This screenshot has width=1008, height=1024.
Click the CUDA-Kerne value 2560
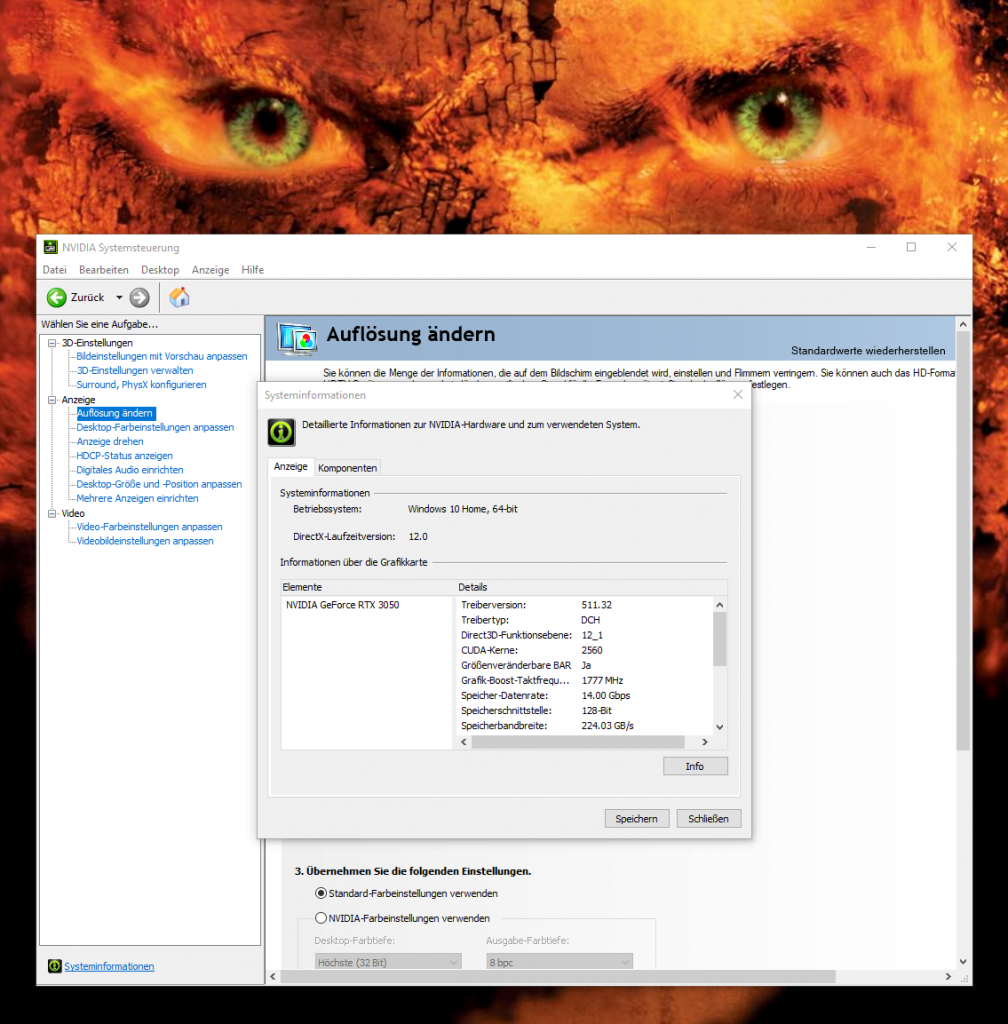(x=592, y=650)
